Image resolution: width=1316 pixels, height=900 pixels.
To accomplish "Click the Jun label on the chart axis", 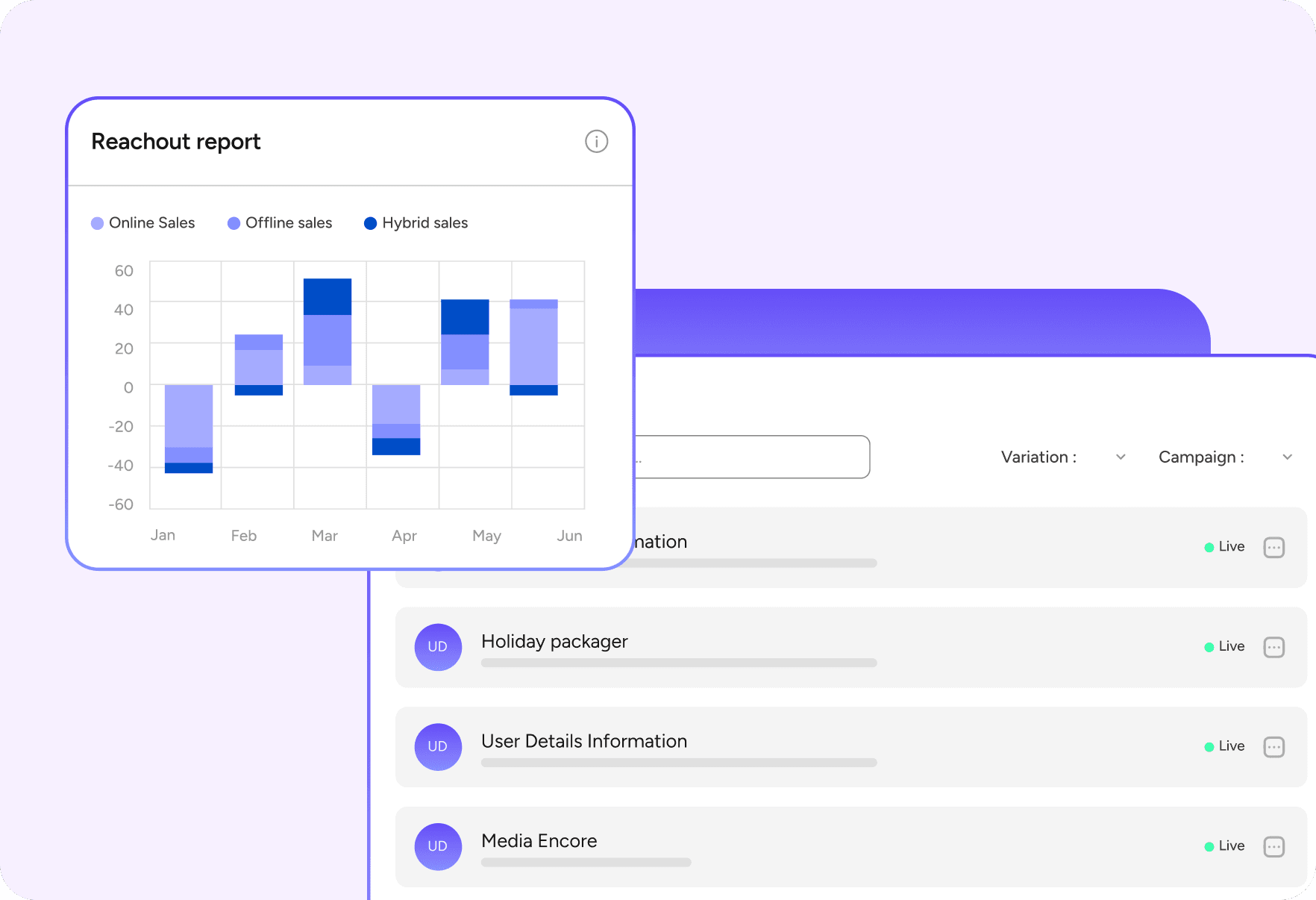I will pos(569,536).
